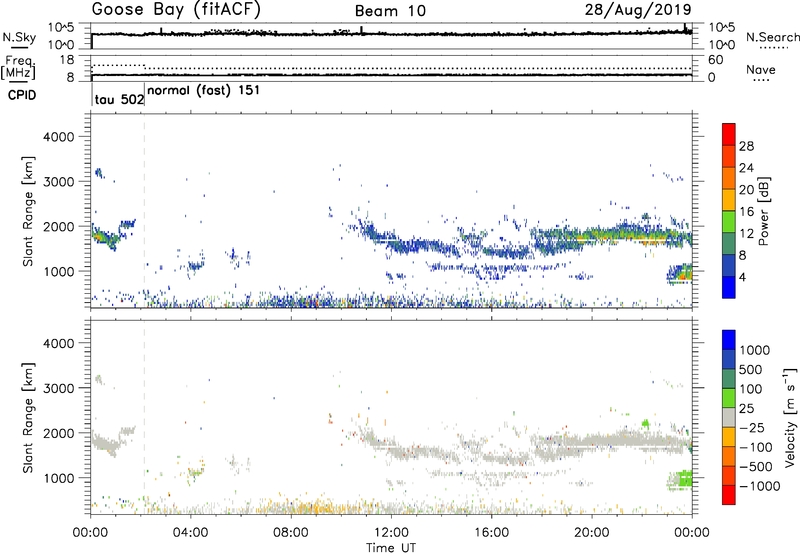Click the "100" velocity color bar value

(751, 389)
